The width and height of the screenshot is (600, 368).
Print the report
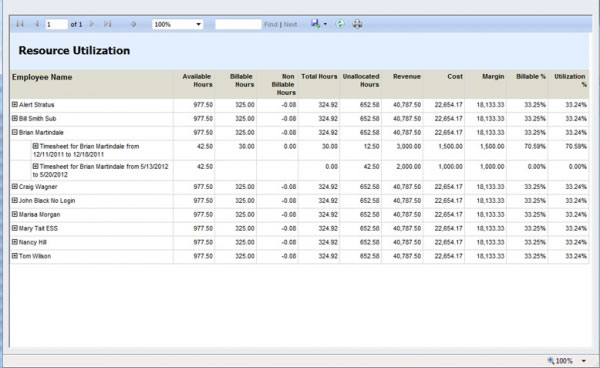pos(357,24)
